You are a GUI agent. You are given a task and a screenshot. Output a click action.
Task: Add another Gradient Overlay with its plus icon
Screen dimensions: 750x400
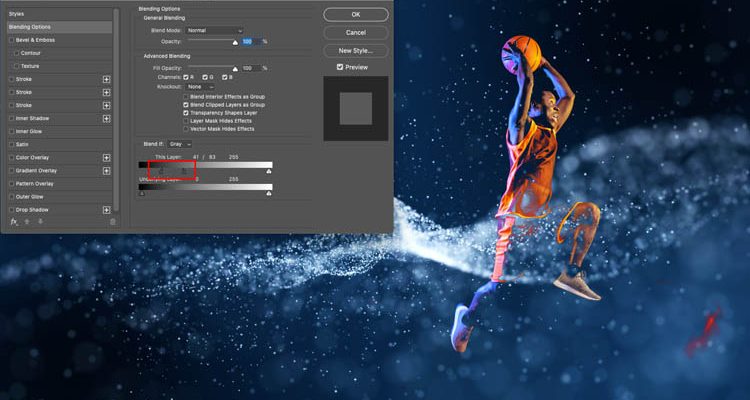click(x=106, y=171)
